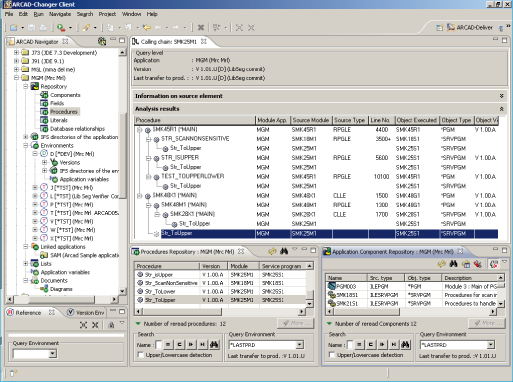Sort by the Line No. column header
This screenshot has width=513, height=382.
tap(381, 120)
